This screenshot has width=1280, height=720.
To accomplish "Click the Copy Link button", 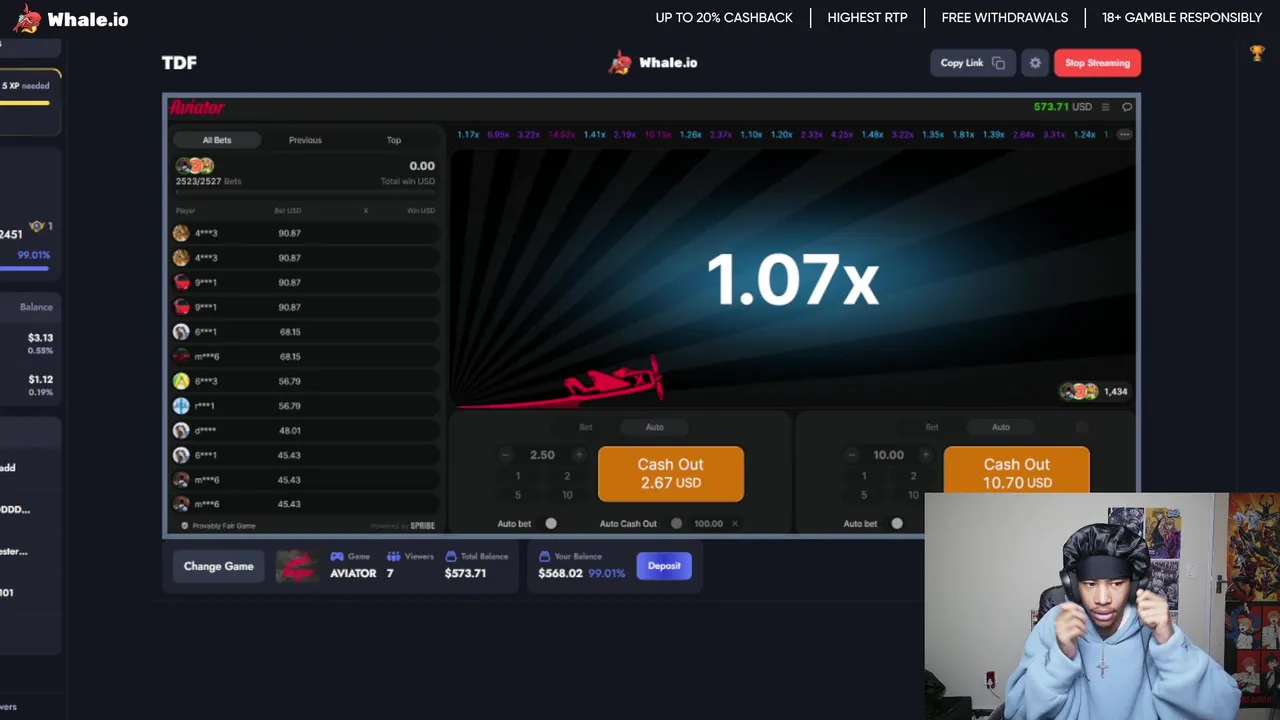I will click(x=971, y=63).
